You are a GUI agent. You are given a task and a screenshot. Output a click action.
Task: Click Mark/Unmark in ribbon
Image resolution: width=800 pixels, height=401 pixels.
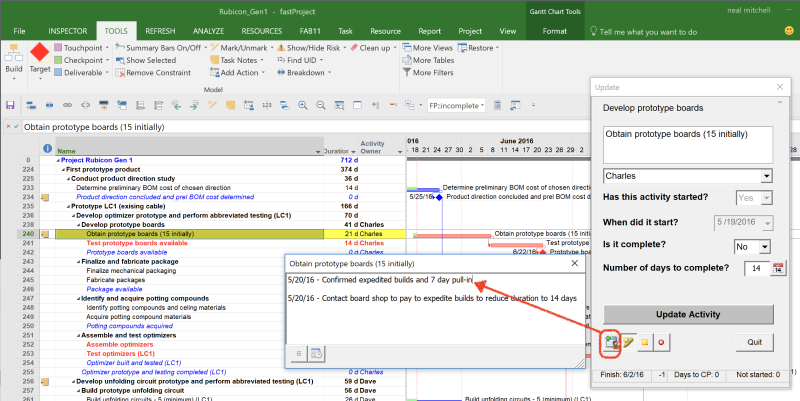[241, 48]
